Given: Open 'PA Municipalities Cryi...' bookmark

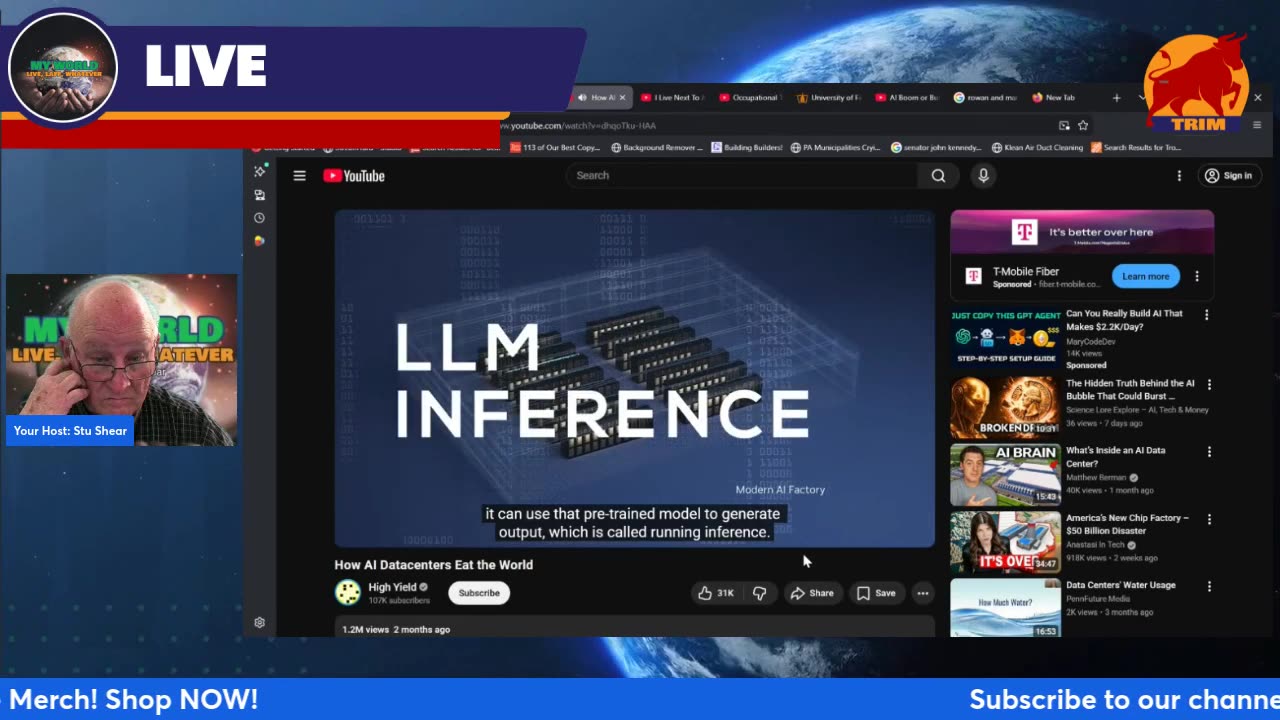Looking at the screenshot, I should (835, 148).
